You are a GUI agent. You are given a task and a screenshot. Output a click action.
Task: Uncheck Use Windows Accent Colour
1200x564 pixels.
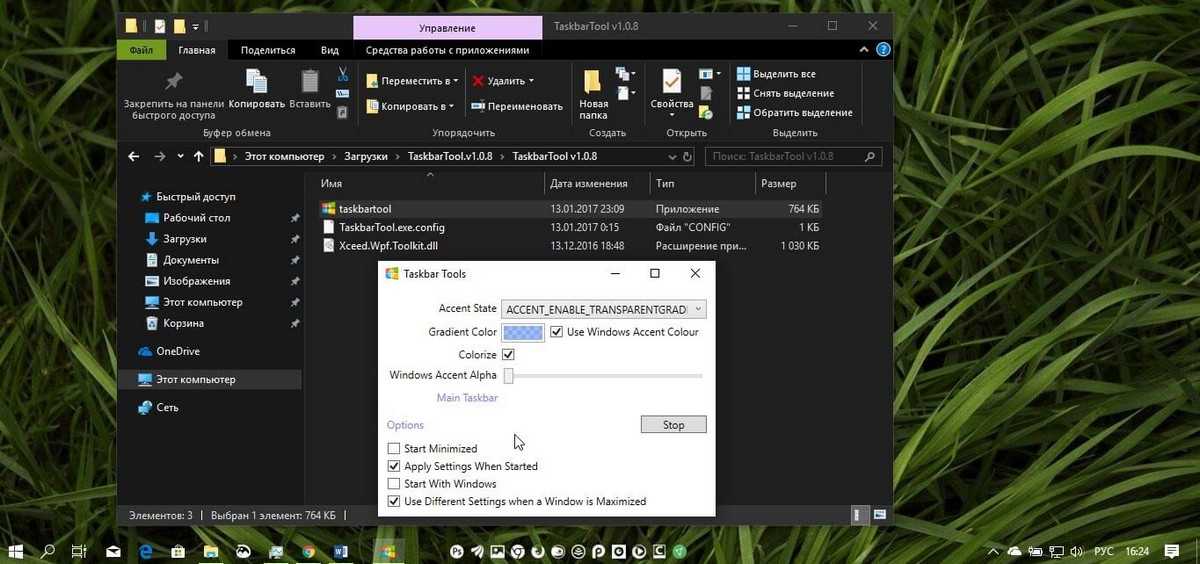click(557, 332)
